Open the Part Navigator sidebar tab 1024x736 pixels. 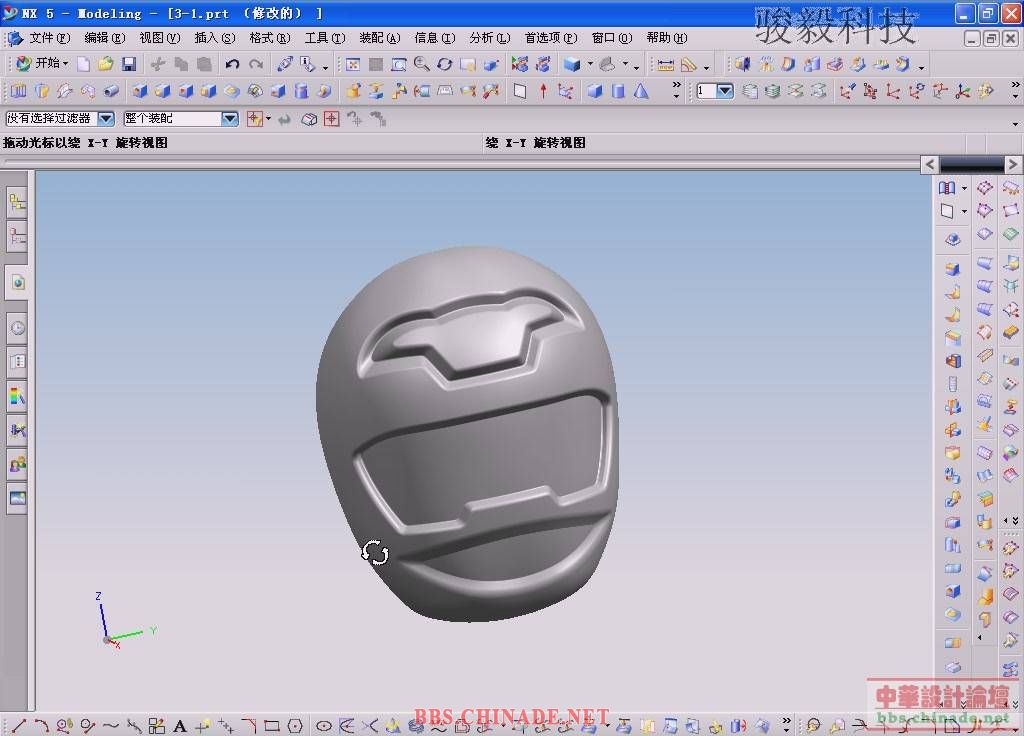[18, 236]
